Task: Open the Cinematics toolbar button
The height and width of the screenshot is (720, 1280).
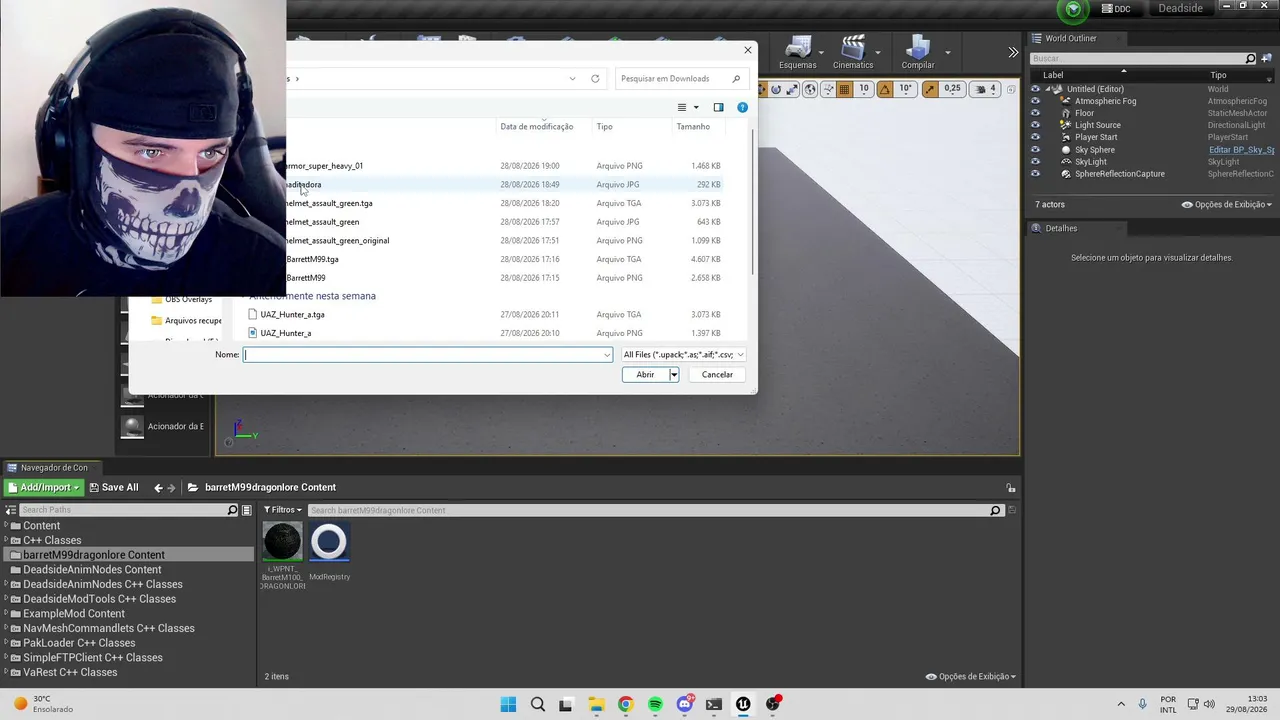Action: point(852,52)
